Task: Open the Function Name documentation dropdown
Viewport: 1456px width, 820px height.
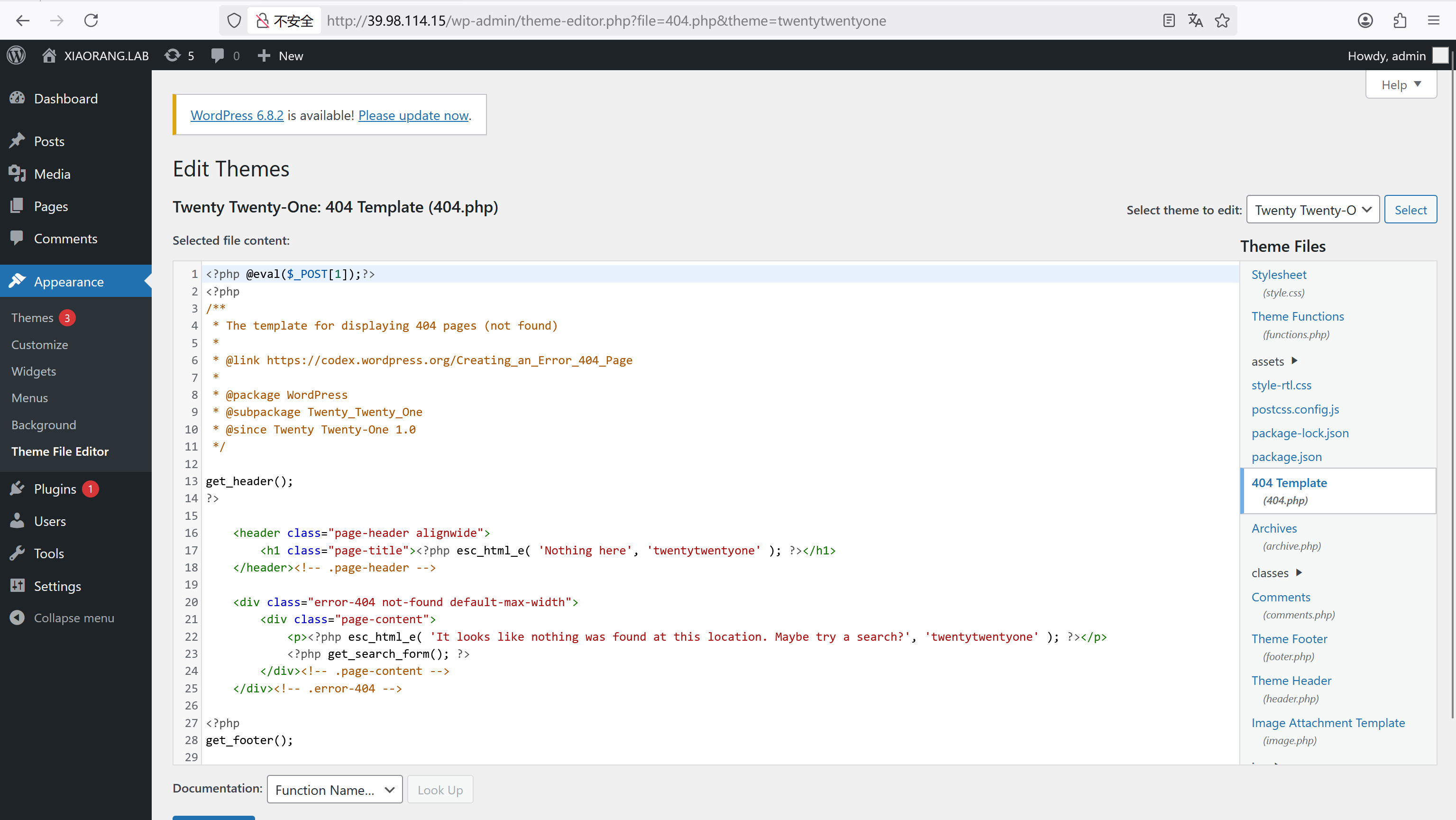Action: (335, 790)
